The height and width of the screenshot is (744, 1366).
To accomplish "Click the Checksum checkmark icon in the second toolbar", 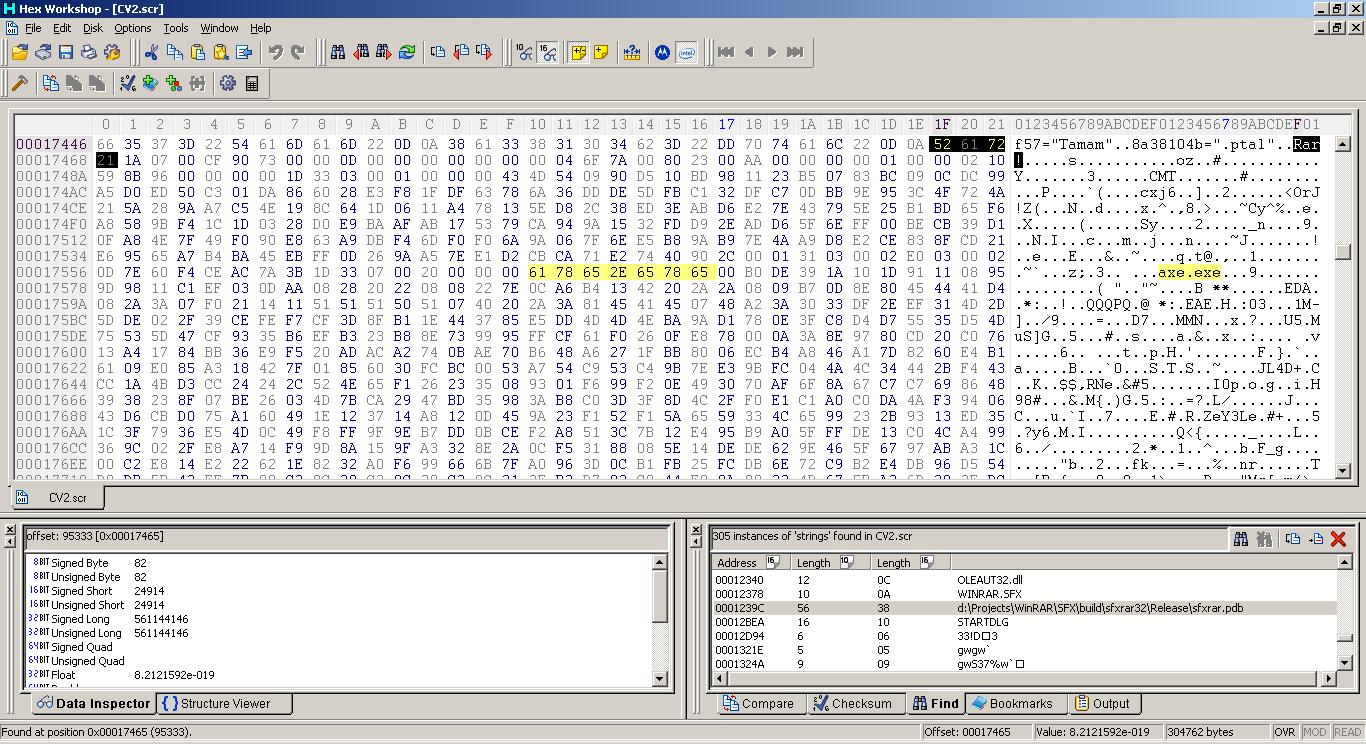I will click(x=128, y=83).
